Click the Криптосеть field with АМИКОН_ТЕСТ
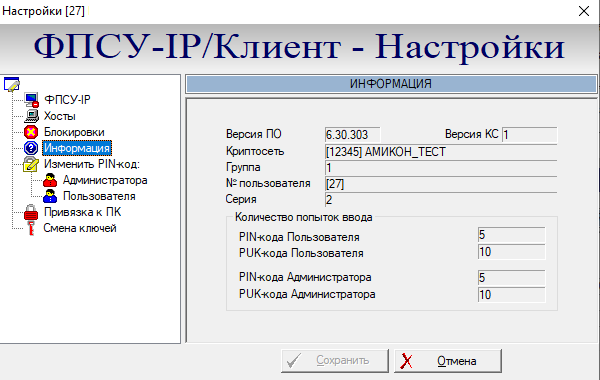The height and width of the screenshot is (380, 600). [441, 152]
